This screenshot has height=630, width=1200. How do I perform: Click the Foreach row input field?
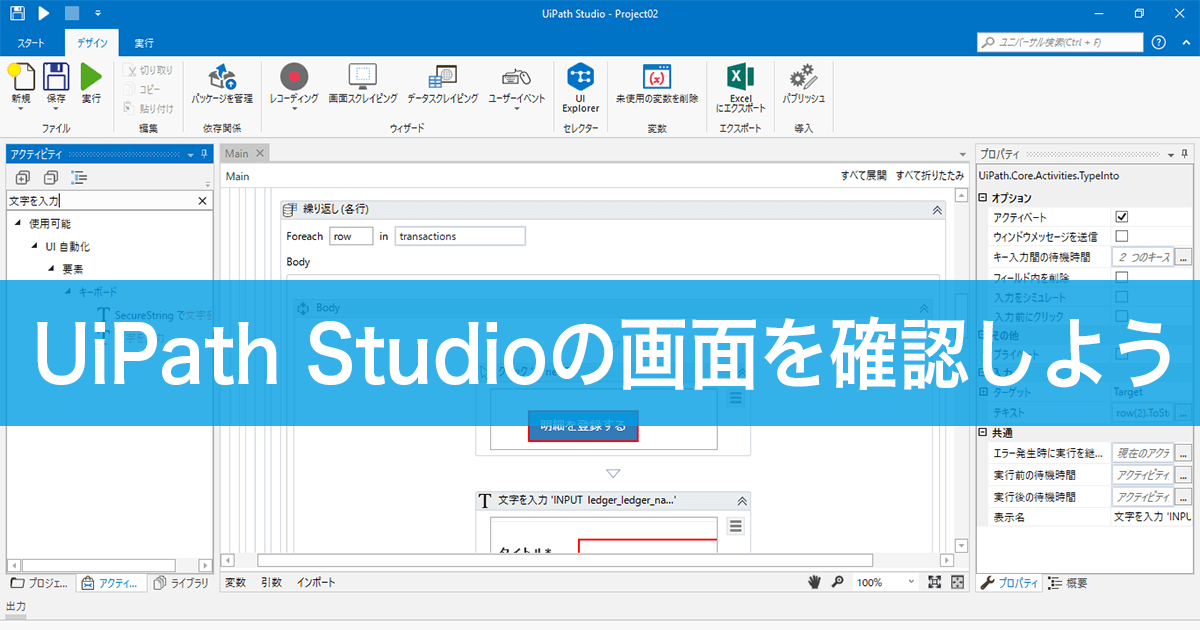click(x=351, y=236)
